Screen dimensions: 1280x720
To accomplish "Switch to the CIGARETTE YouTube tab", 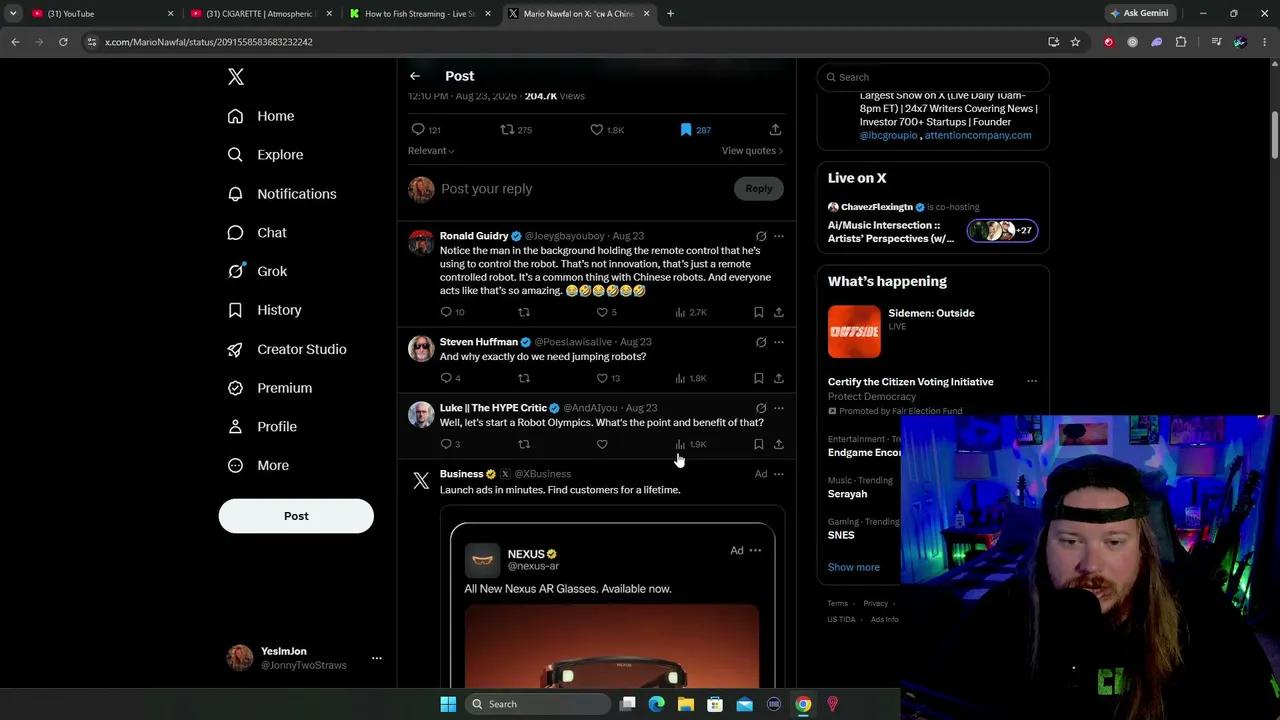I will pos(260,14).
